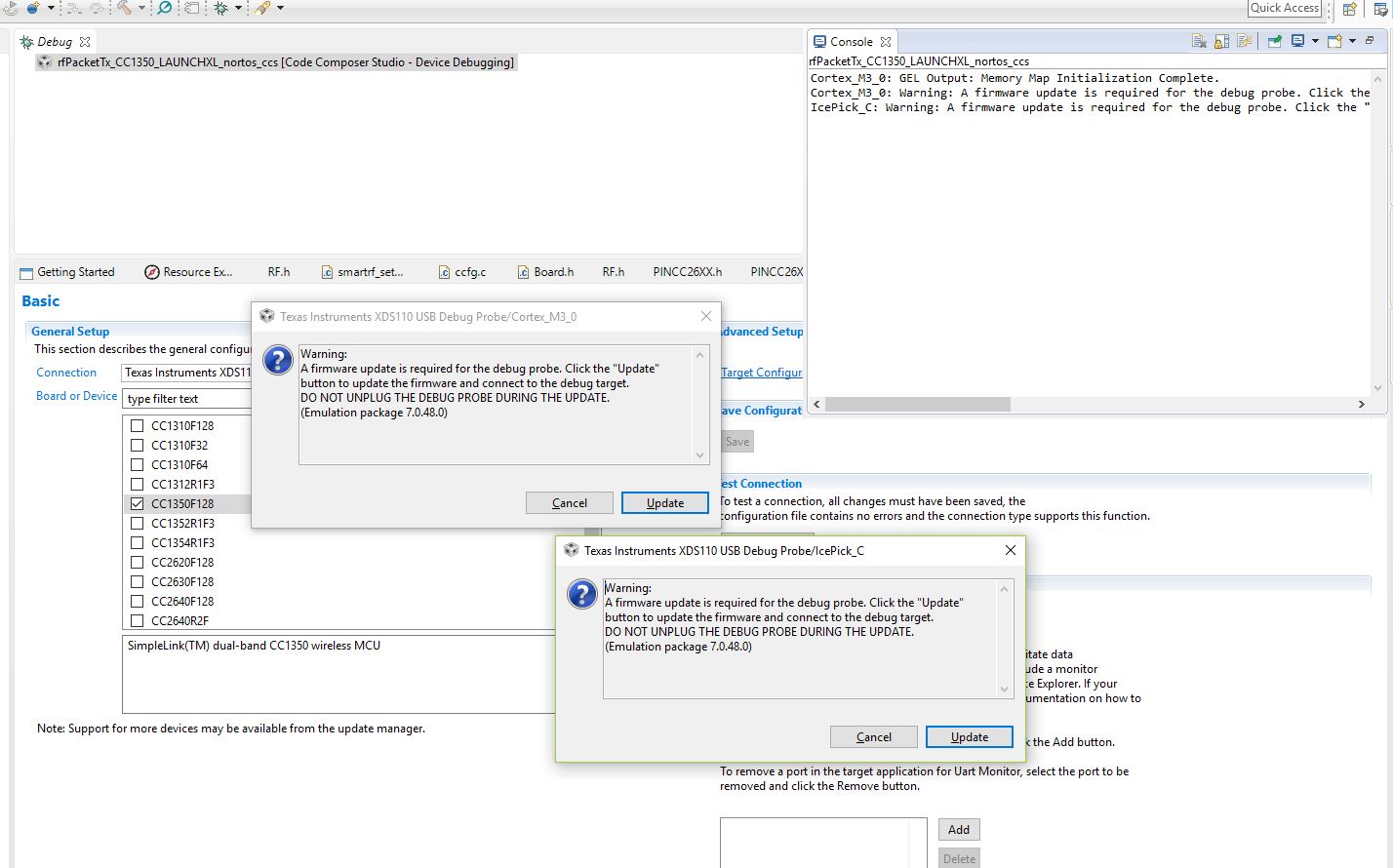Click the Board or Device filter text field
This screenshot has width=1393, height=868.
tap(186, 399)
